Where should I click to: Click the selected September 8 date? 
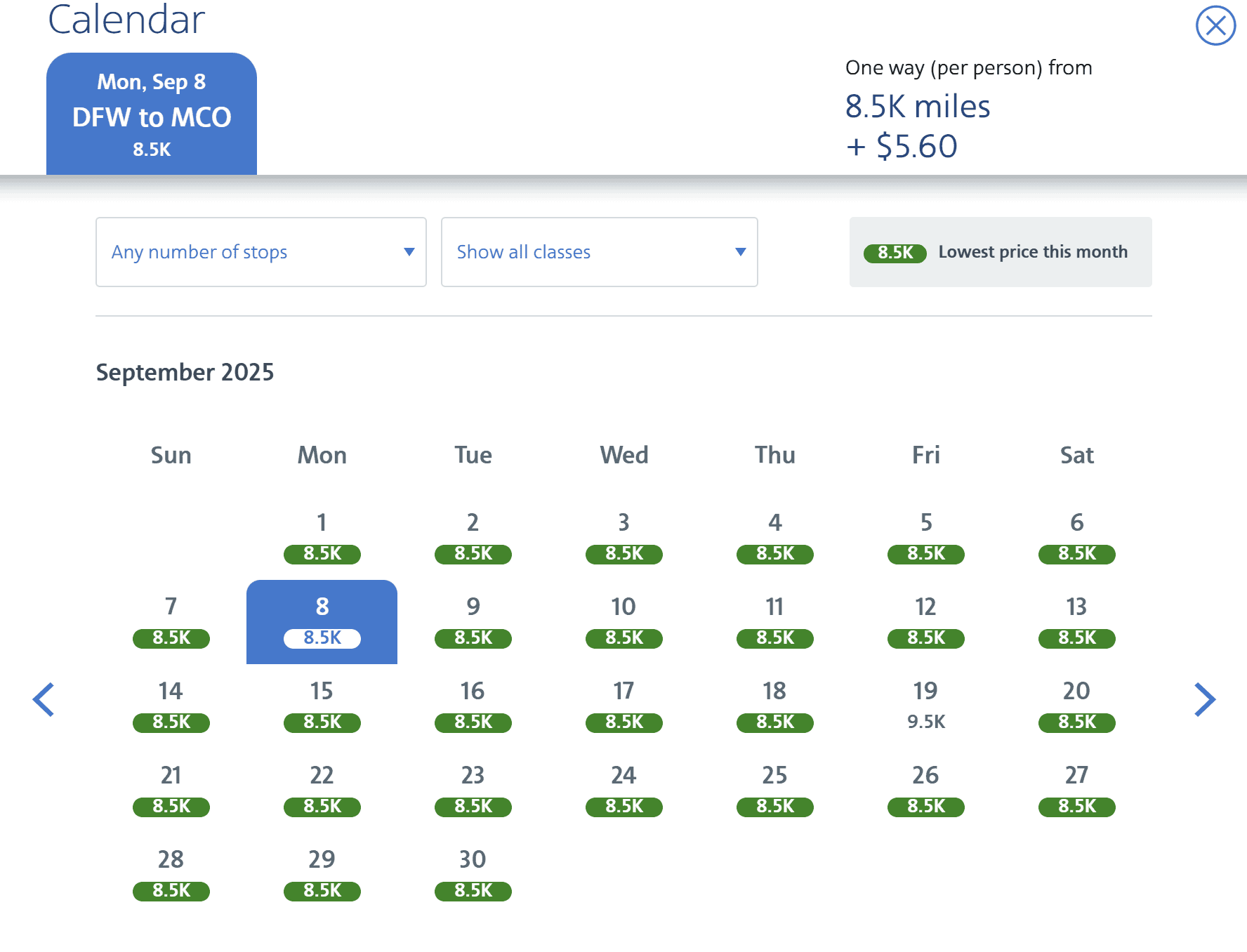[x=322, y=621]
